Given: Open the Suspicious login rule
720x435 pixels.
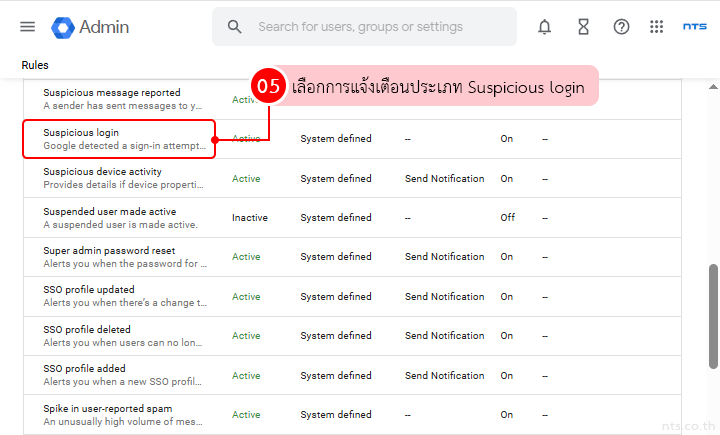Looking at the screenshot, I should pyautogui.click(x=81, y=132).
